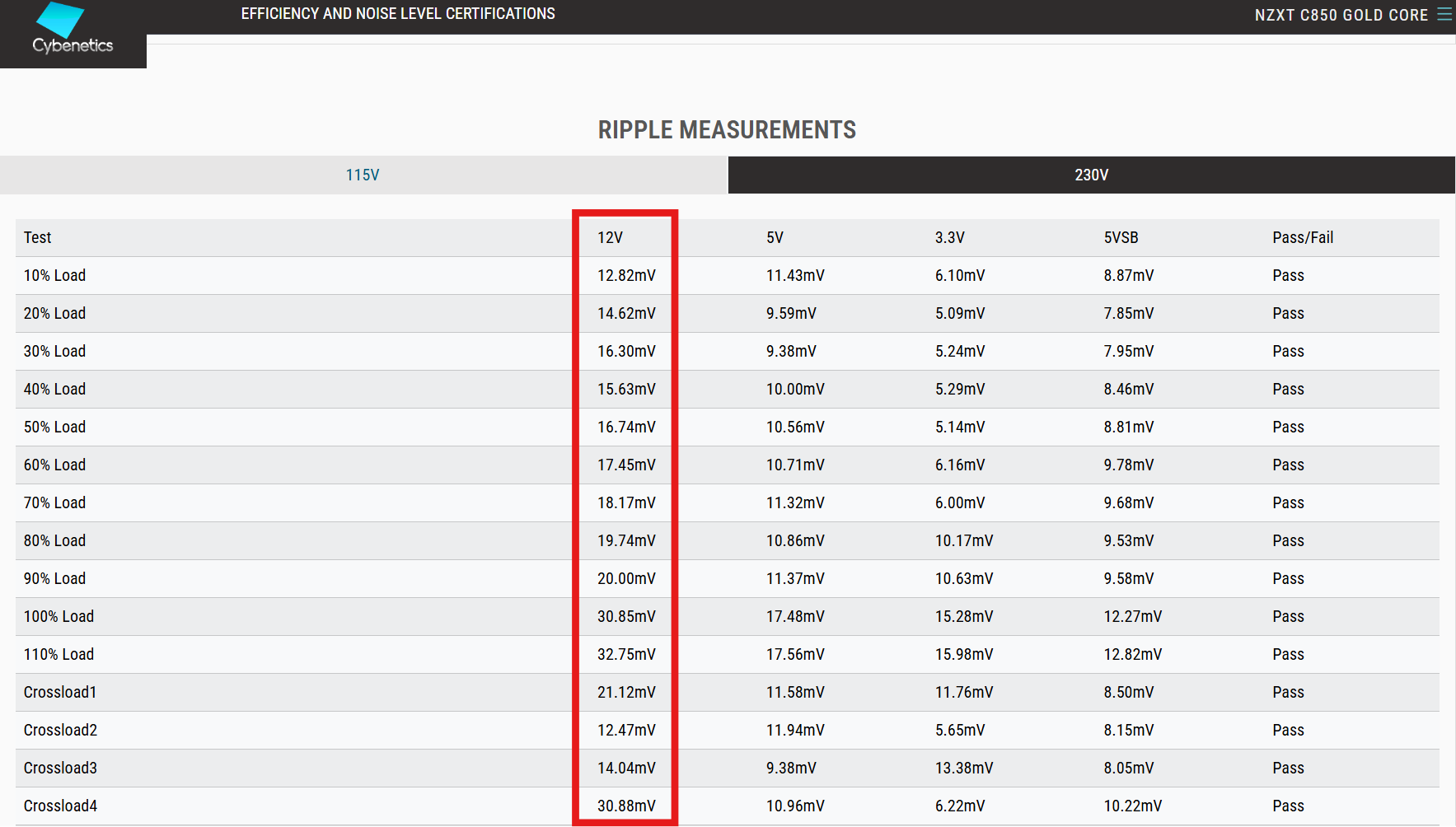Click the 60% Load row label
The width and height of the screenshot is (1456, 827).
pyautogui.click(x=54, y=465)
